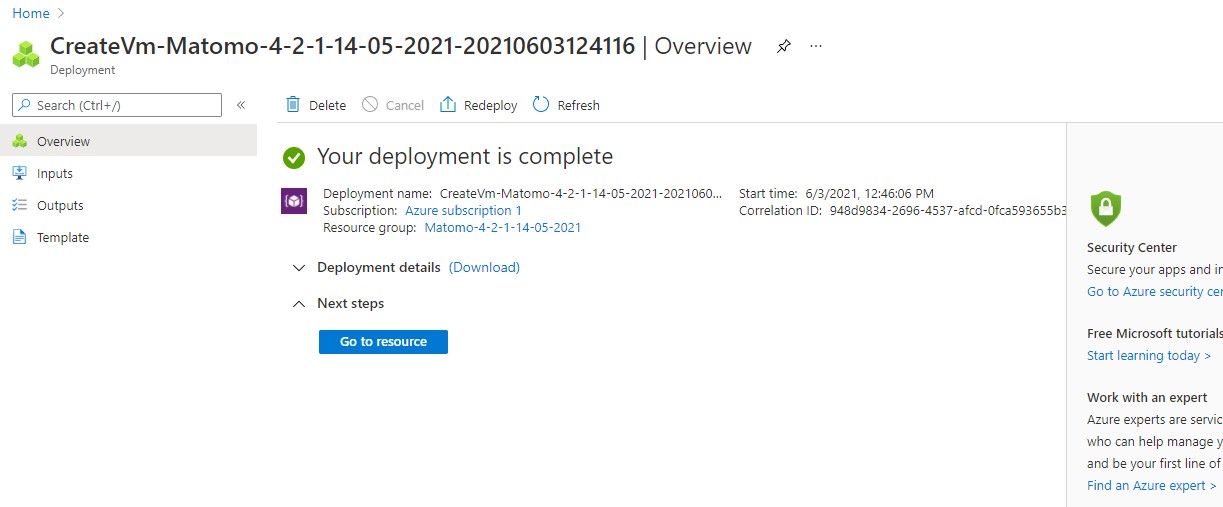
Task: Click the purple deployment template icon
Action: pyautogui.click(x=294, y=201)
